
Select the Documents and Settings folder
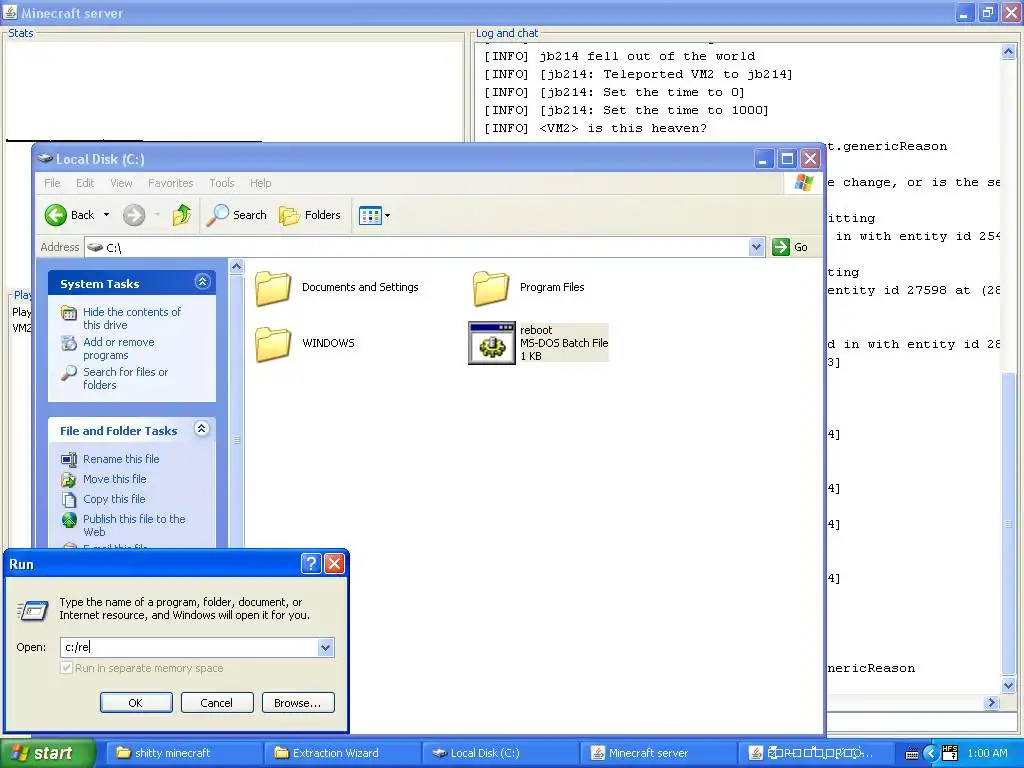(337, 287)
